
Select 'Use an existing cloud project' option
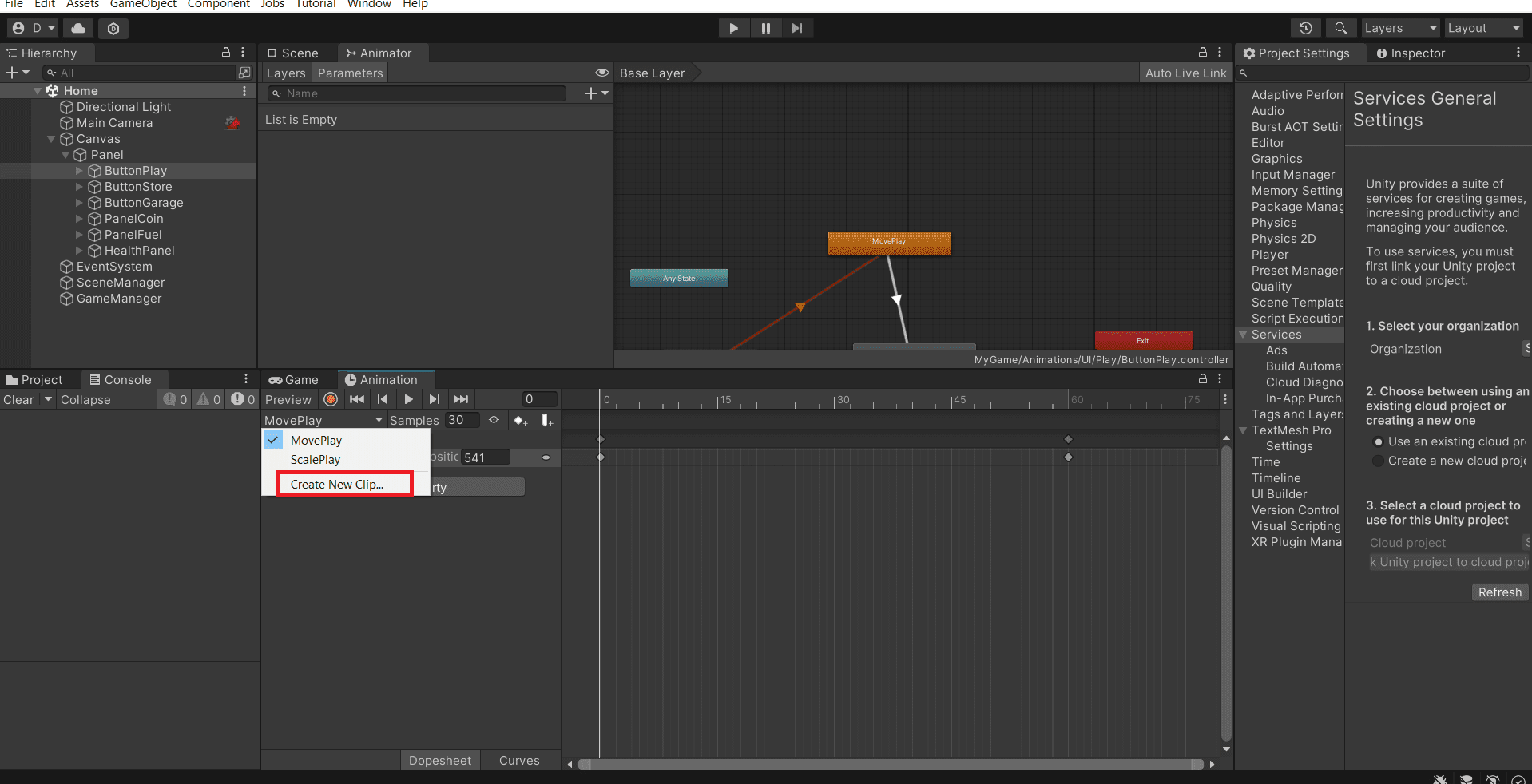[1379, 441]
